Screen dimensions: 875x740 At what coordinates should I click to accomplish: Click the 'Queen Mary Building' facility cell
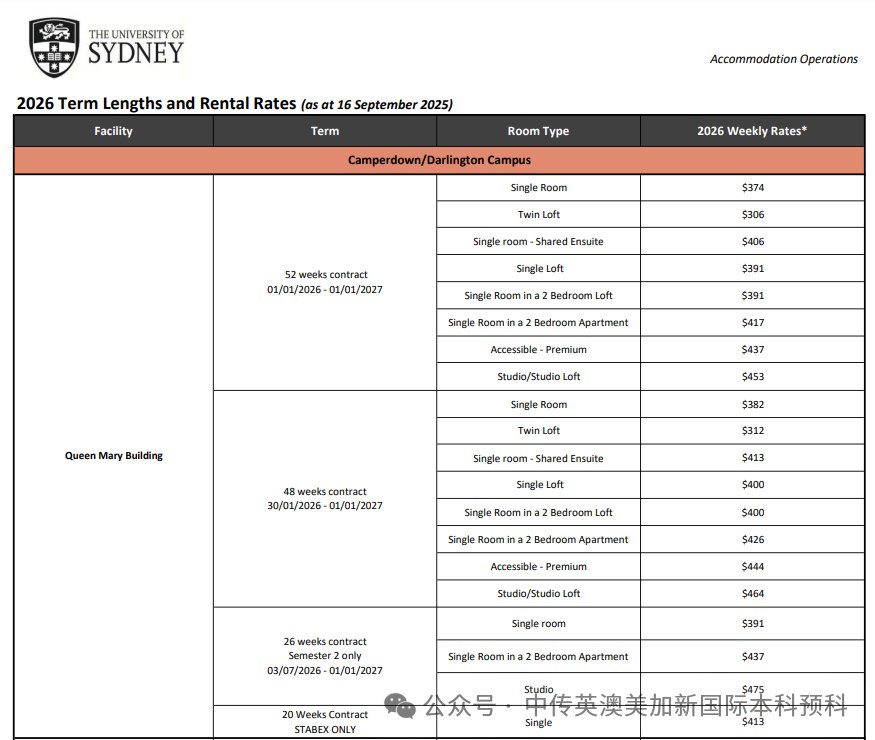(x=114, y=455)
